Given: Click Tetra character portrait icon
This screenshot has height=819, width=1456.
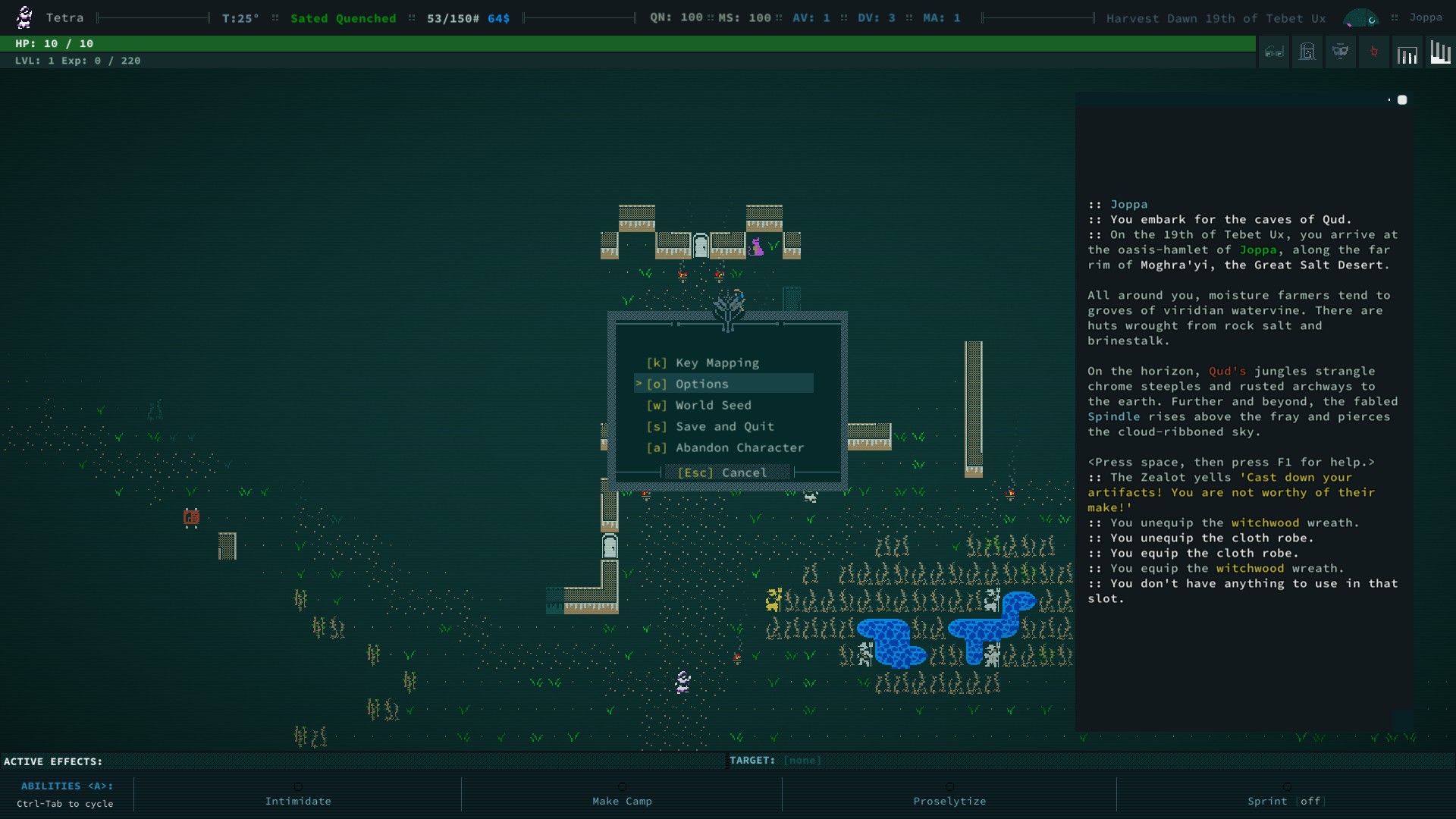Looking at the screenshot, I should [x=24, y=17].
